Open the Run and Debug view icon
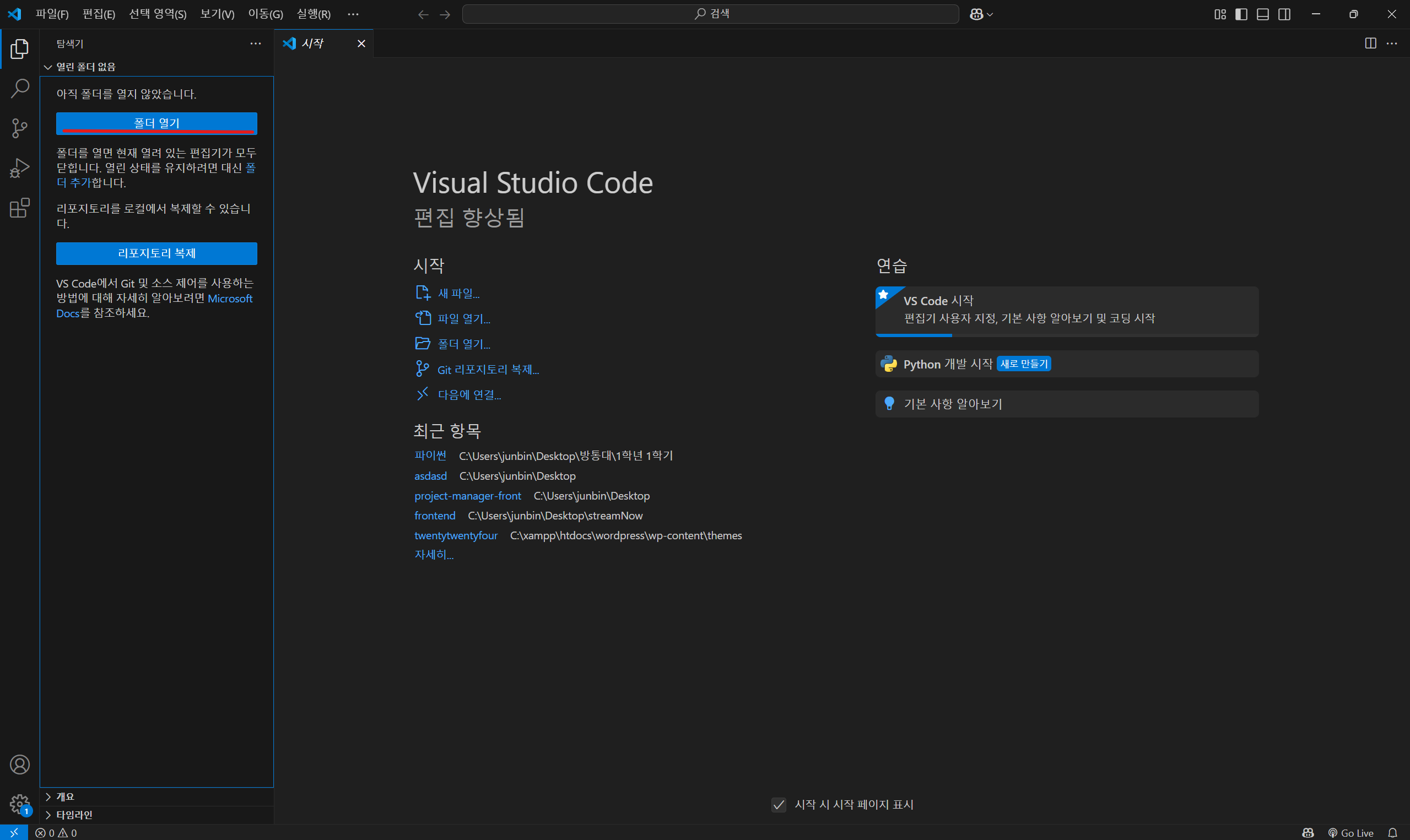Image resolution: width=1410 pixels, height=840 pixels. [20, 167]
